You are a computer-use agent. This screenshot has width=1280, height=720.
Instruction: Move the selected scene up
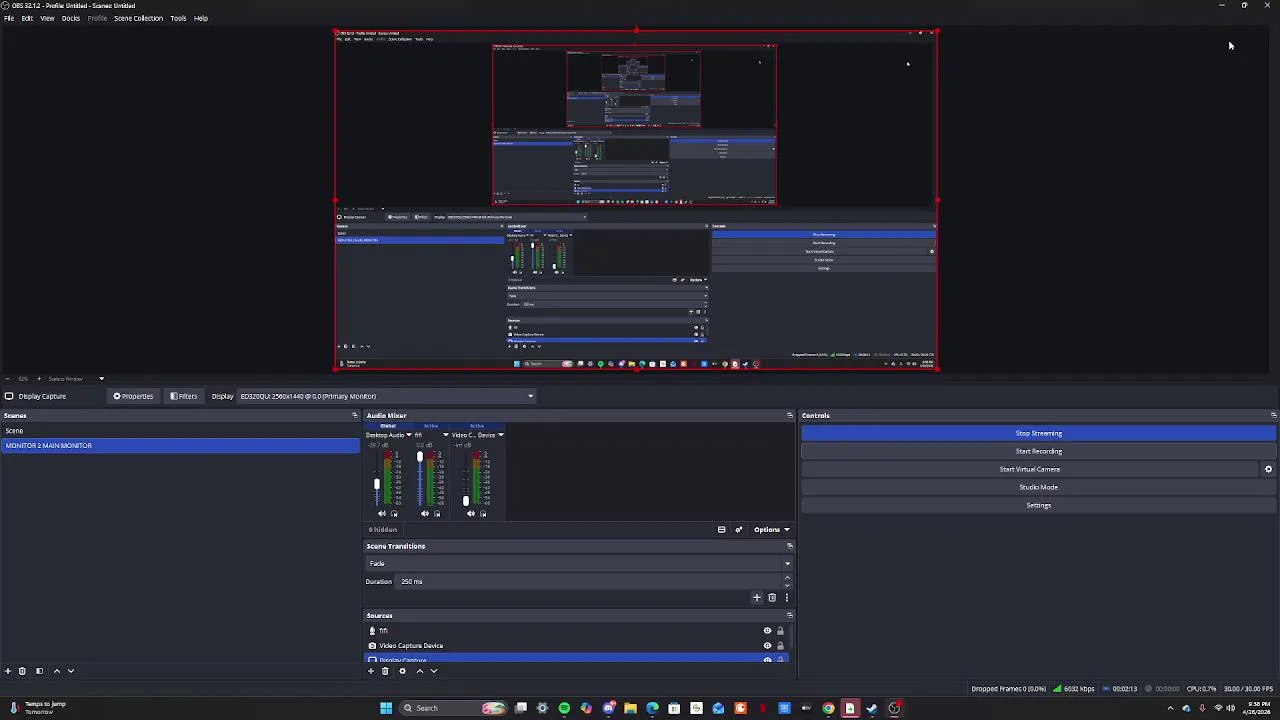pos(56,671)
